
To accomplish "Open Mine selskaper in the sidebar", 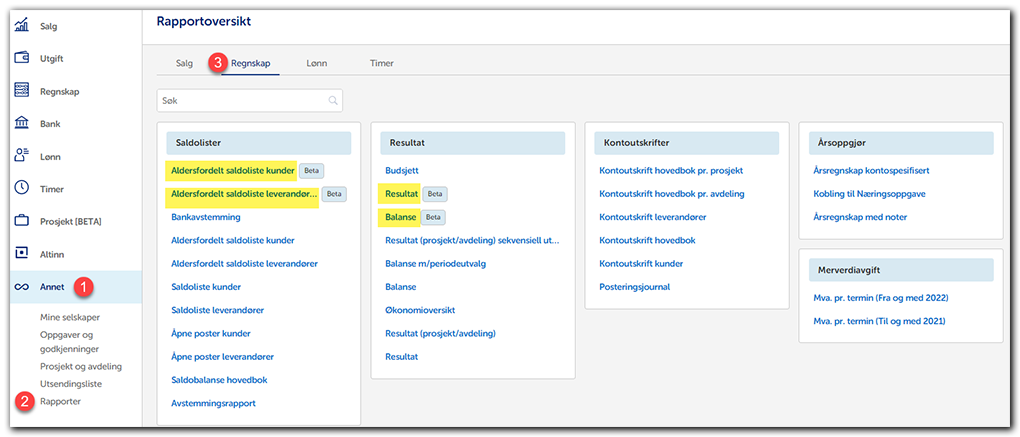I will 71,316.
